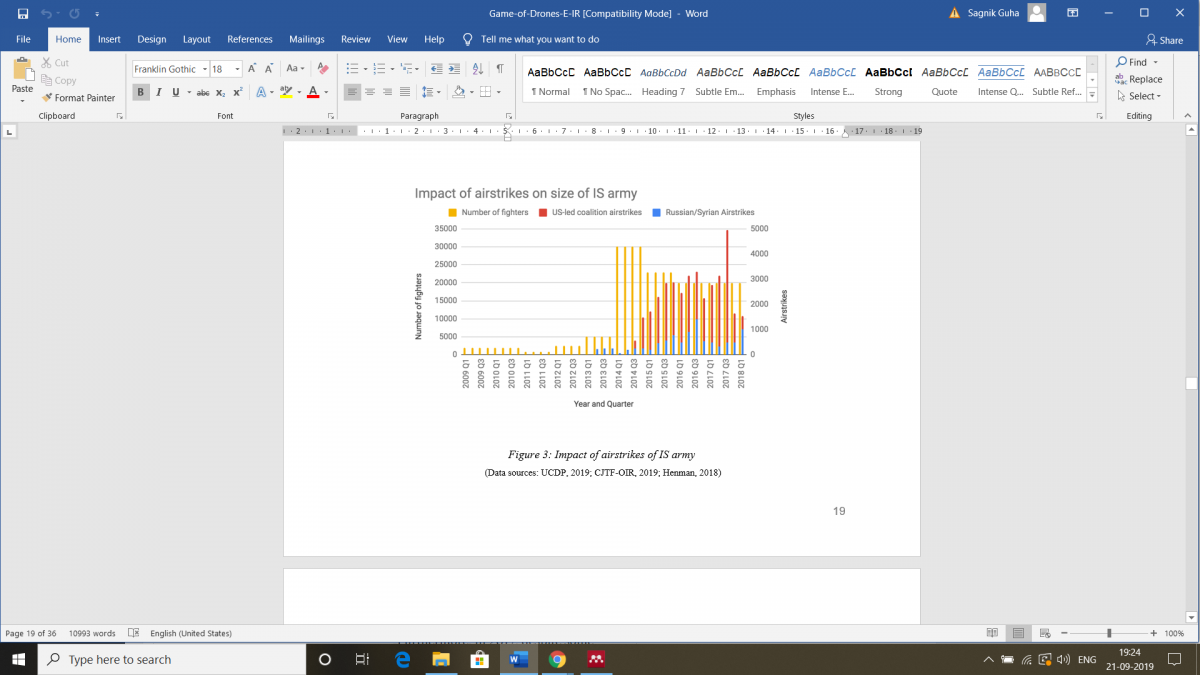Justify the paragraph text
The image size is (1200, 675).
pos(406,92)
